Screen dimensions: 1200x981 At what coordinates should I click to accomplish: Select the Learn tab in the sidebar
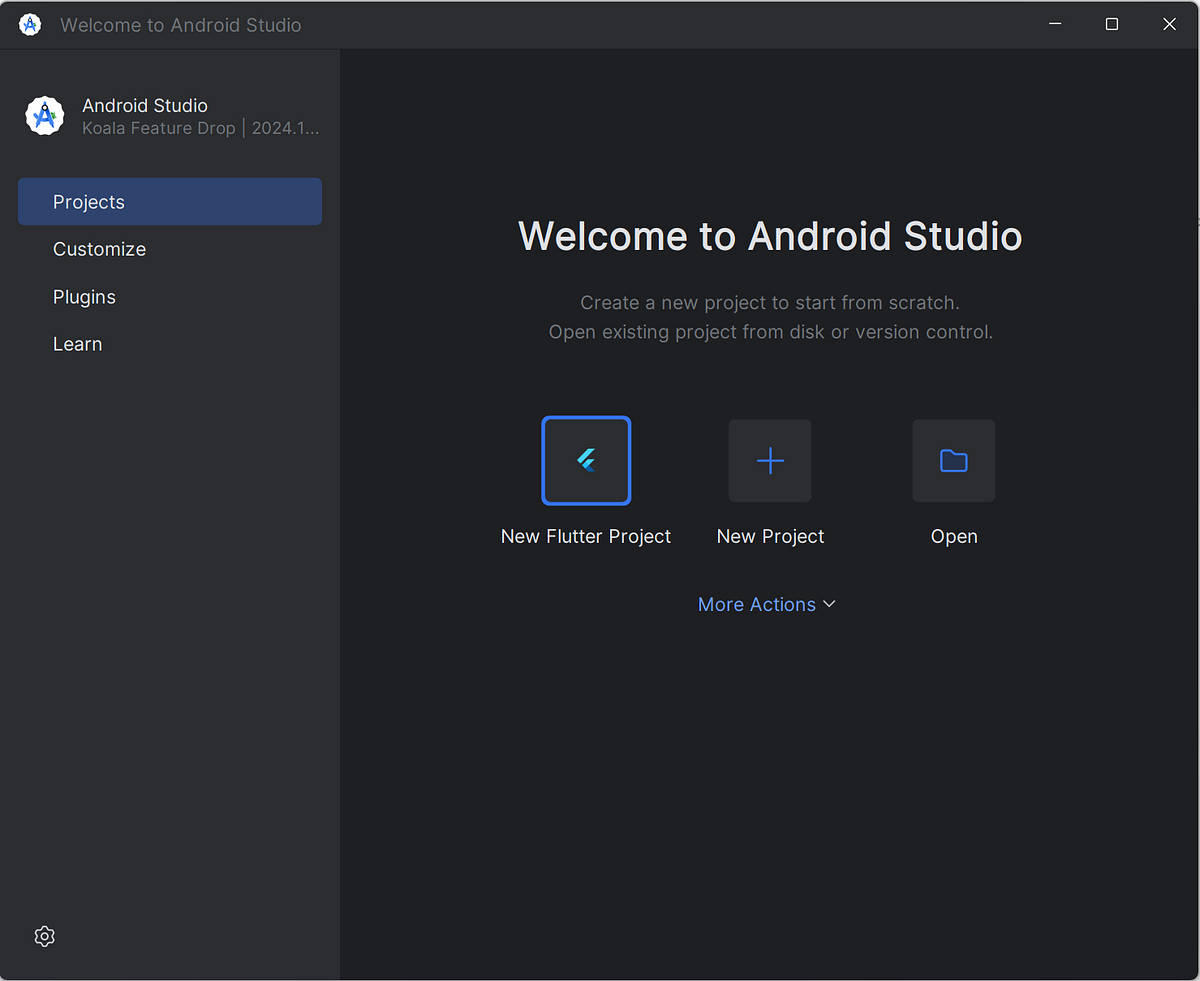coord(77,343)
